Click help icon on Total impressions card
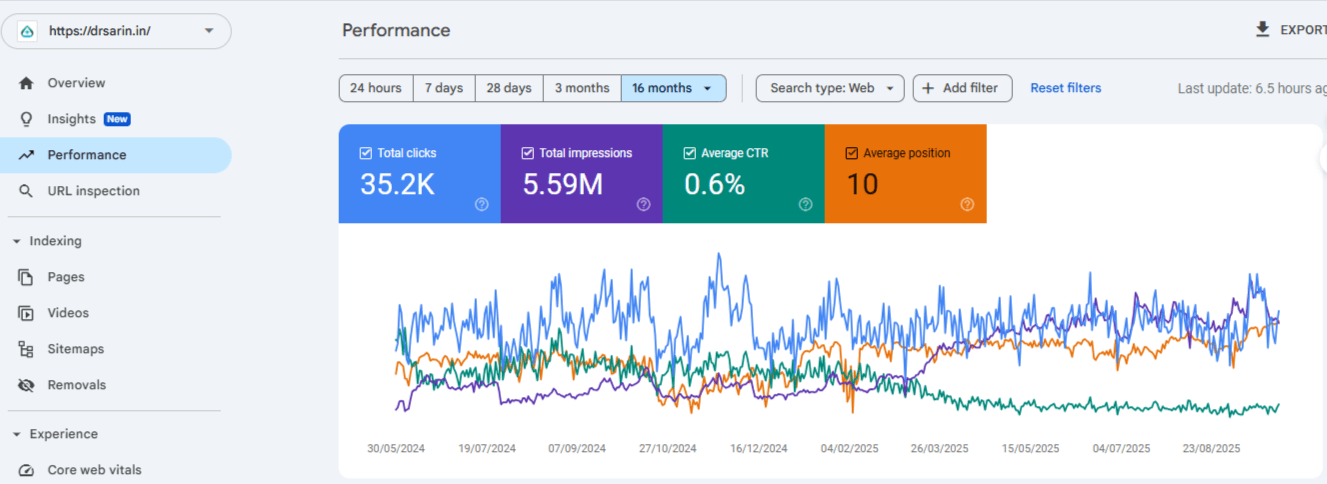The image size is (1327, 484). tap(643, 204)
